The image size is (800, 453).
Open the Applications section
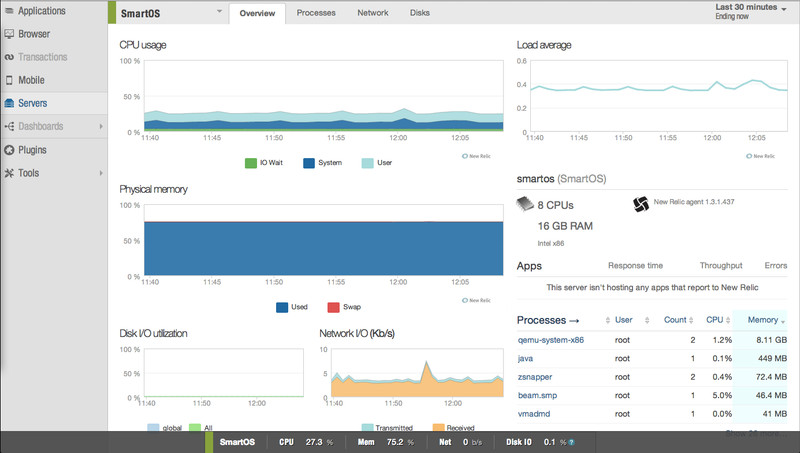(42, 11)
